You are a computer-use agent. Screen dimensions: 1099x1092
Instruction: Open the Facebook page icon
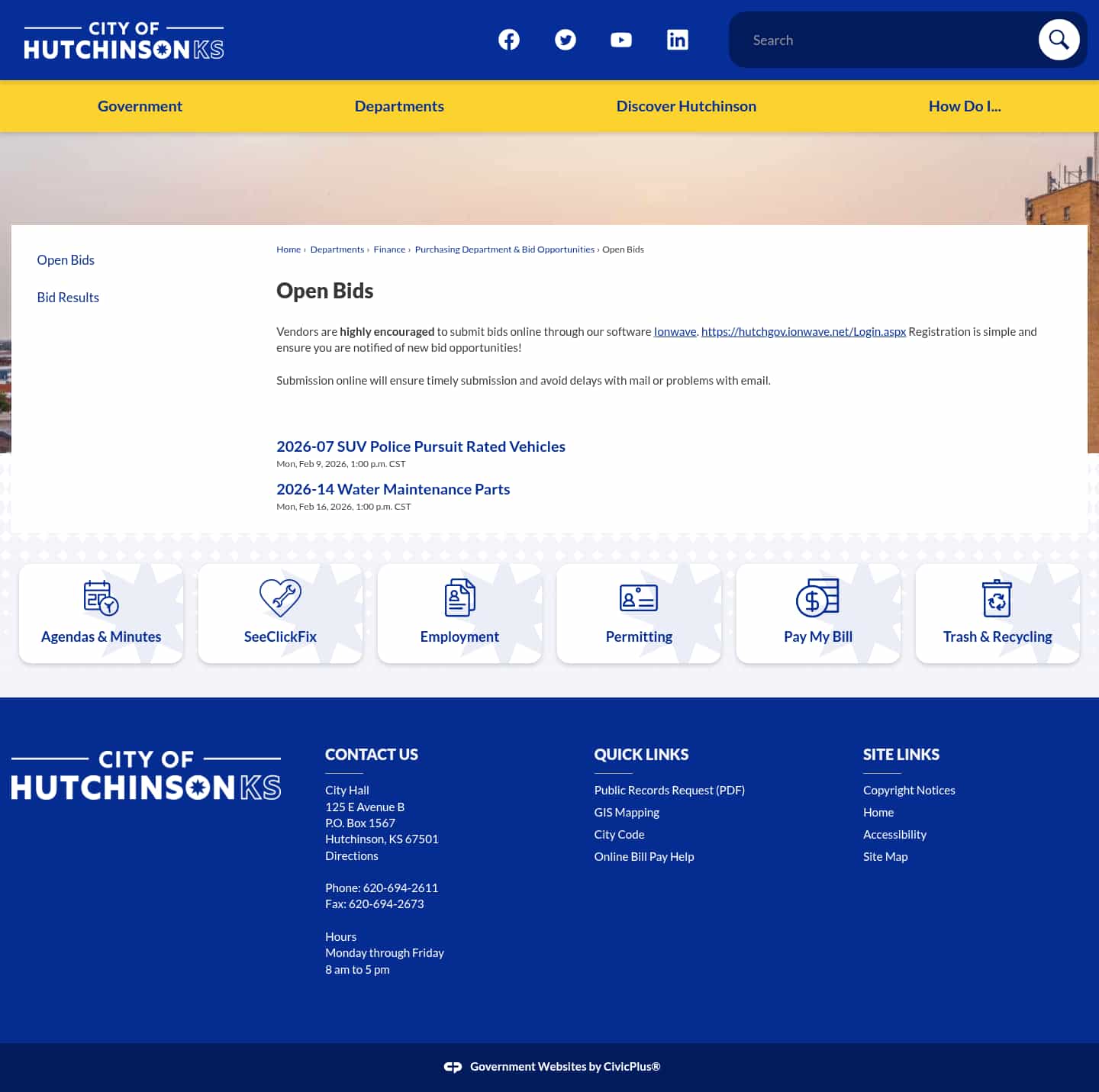(508, 39)
